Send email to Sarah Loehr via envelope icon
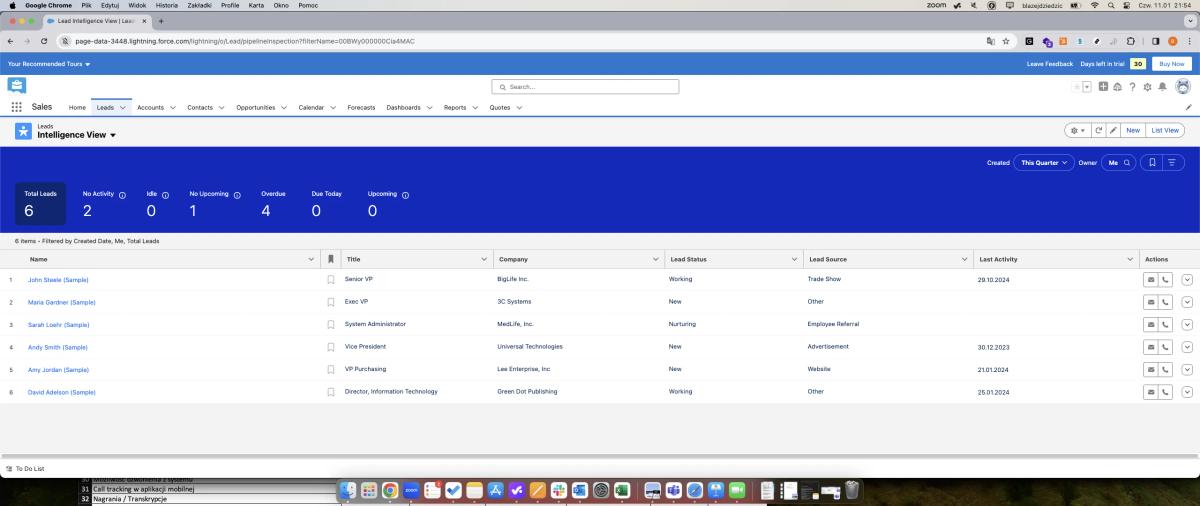 (1151, 324)
